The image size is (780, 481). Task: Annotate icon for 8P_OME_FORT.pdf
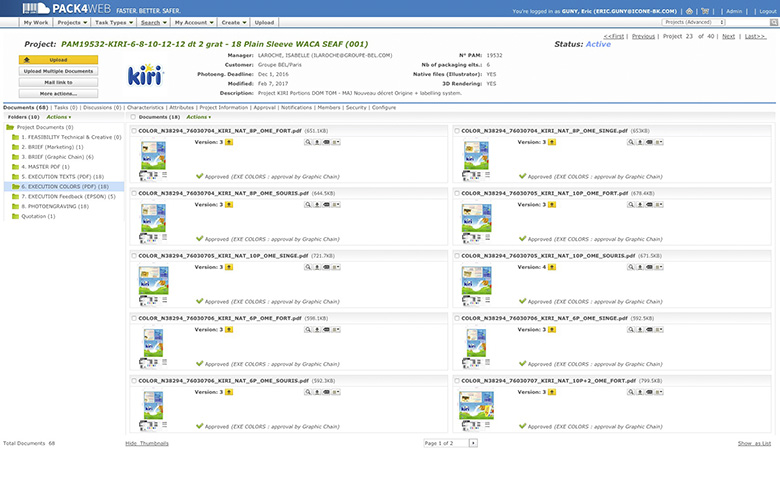(x=326, y=142)
